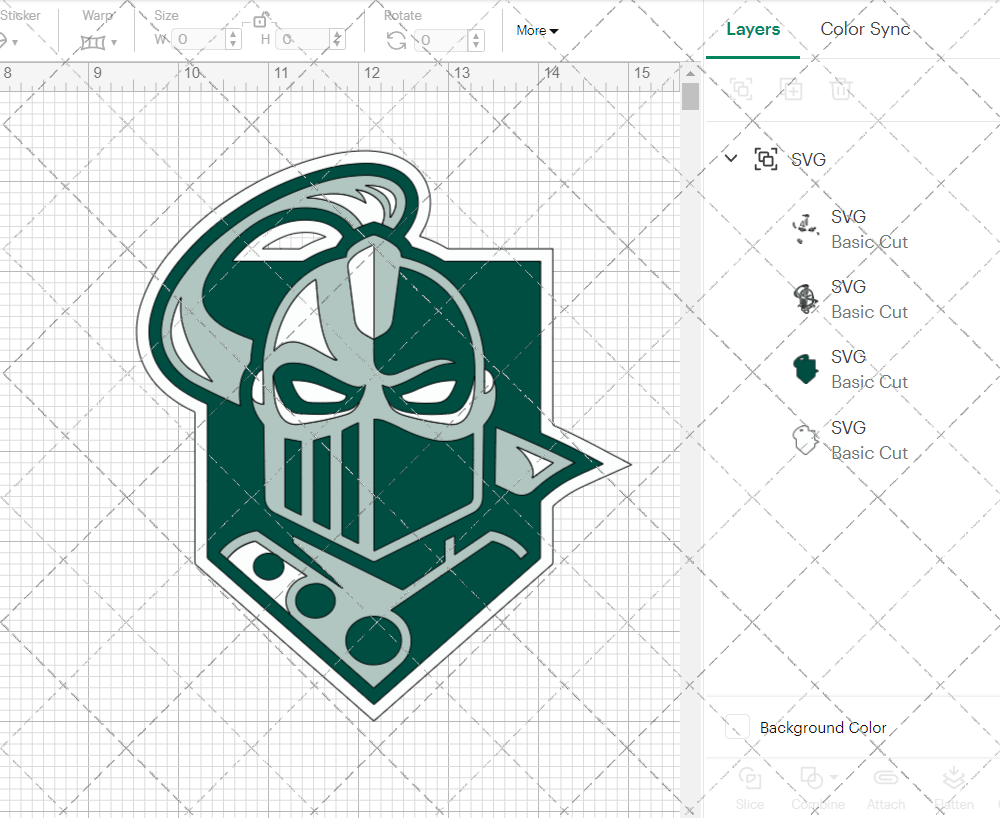Click the Rotate icon in the toolbar

(x=396, y=38)
